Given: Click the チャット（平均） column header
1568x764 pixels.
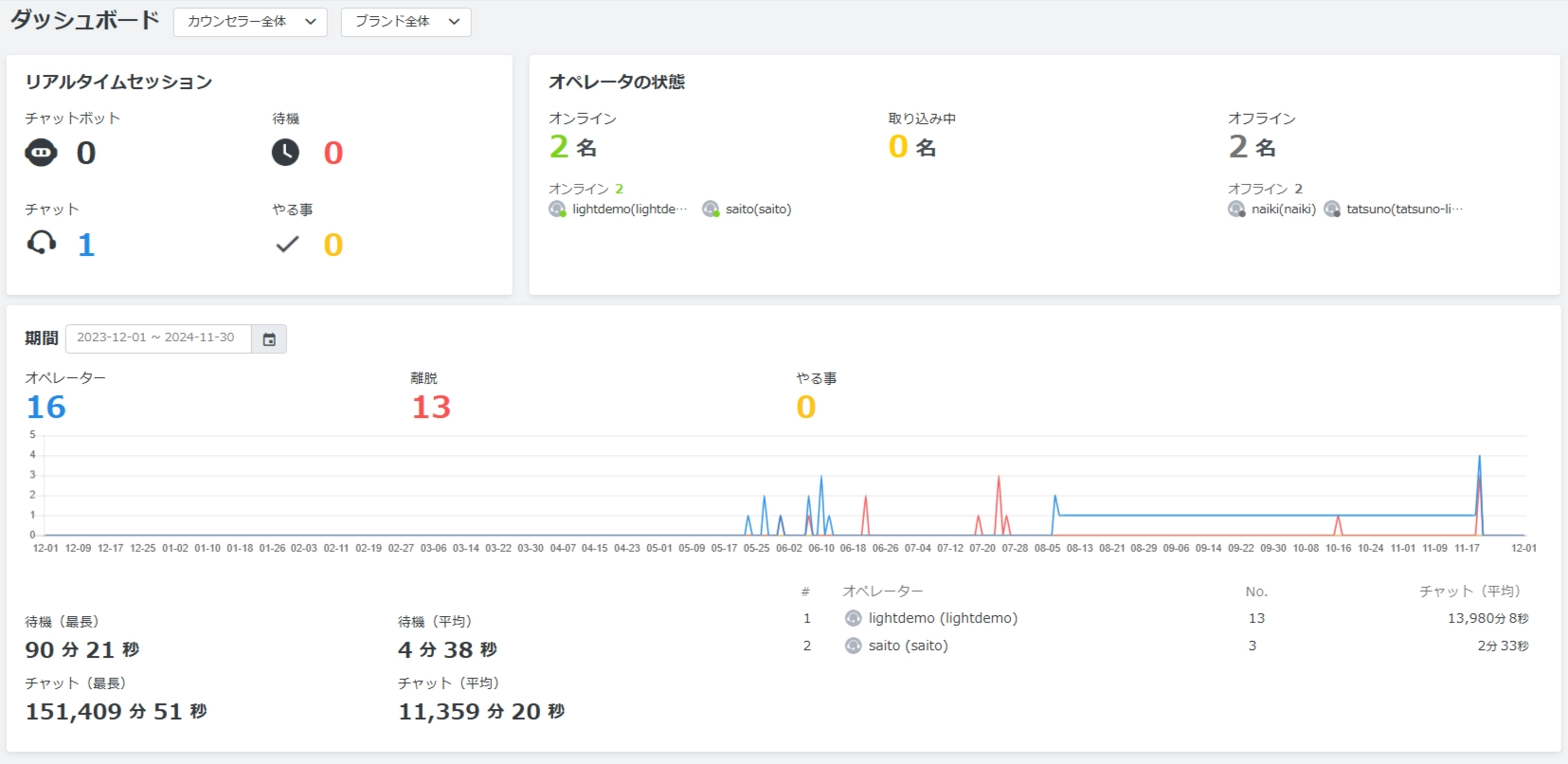Looking at the screenshot, I should [x=1473, y=591].
